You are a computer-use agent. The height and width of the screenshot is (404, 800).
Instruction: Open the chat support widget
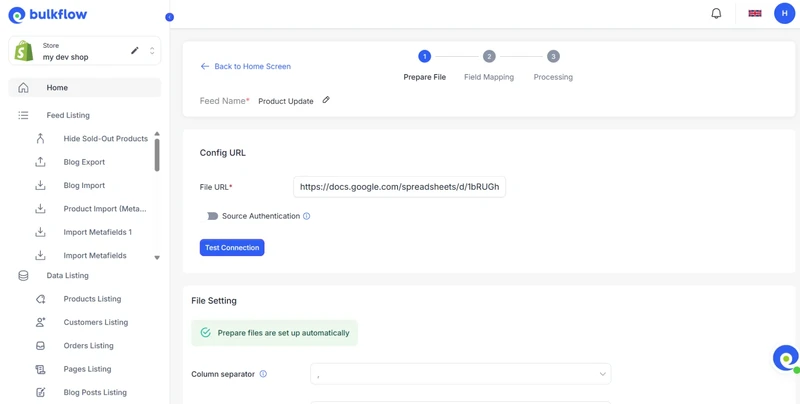click(786, 359)
